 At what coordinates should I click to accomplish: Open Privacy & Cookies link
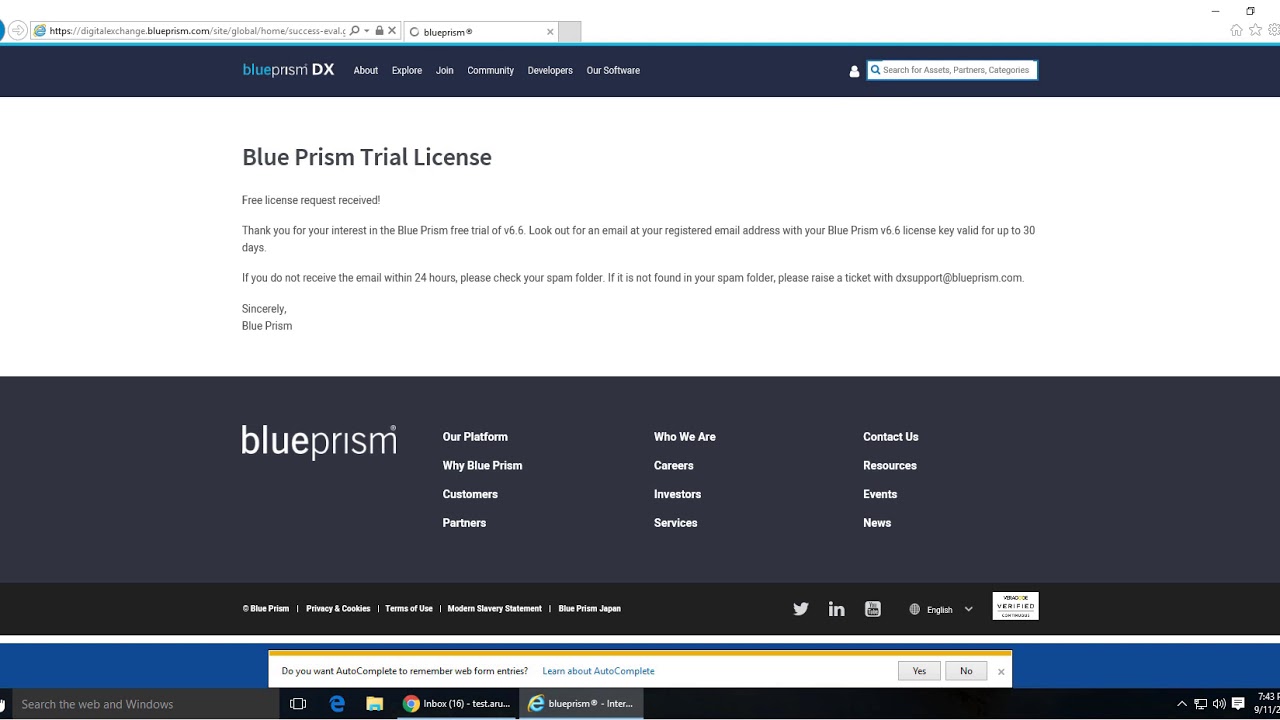tap(338, 609)
